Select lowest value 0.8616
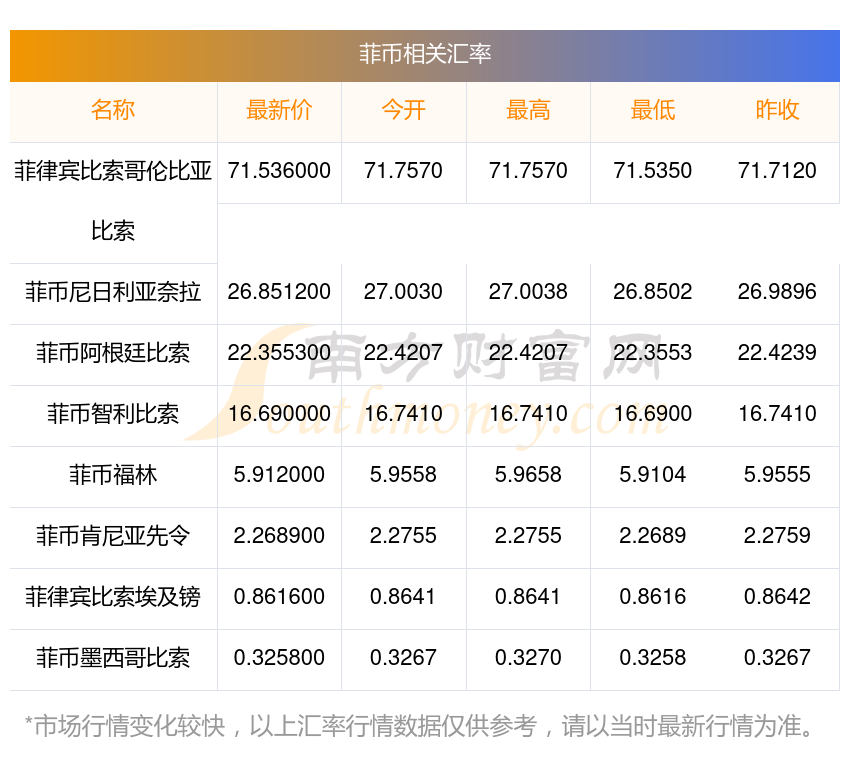 (653, 597)
